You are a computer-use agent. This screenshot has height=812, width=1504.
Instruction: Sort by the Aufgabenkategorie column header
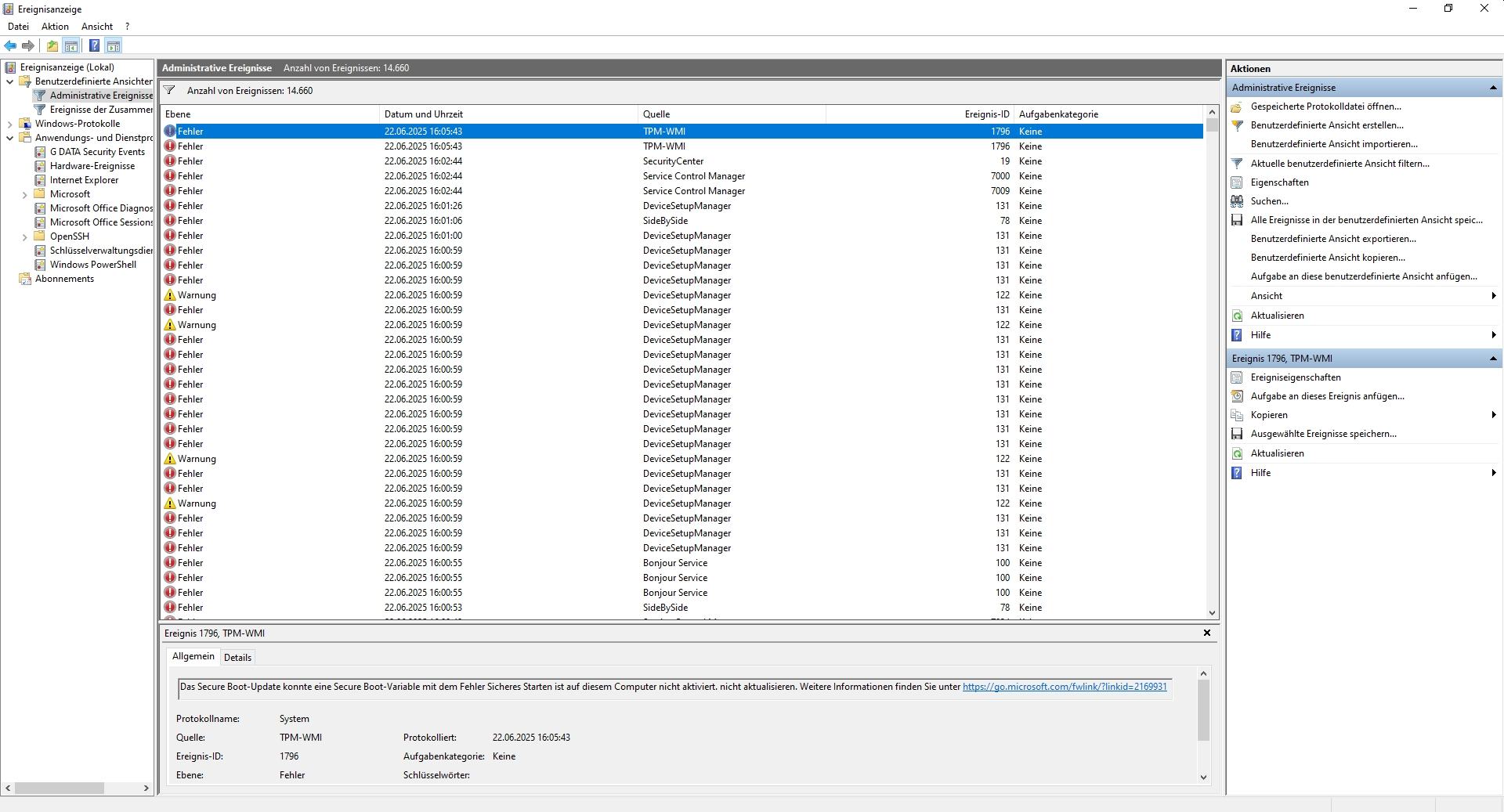click(1108, 114)
